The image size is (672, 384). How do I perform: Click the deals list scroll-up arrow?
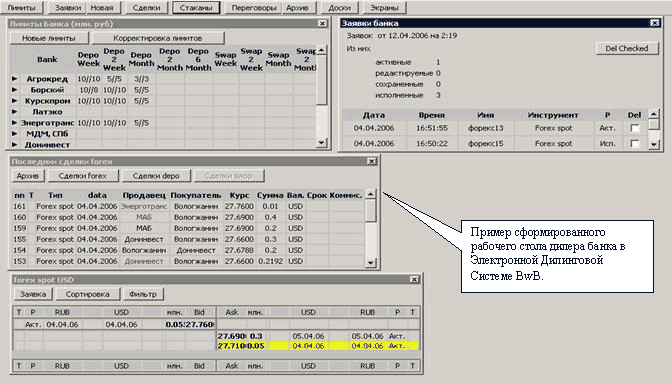pos(371,194)
